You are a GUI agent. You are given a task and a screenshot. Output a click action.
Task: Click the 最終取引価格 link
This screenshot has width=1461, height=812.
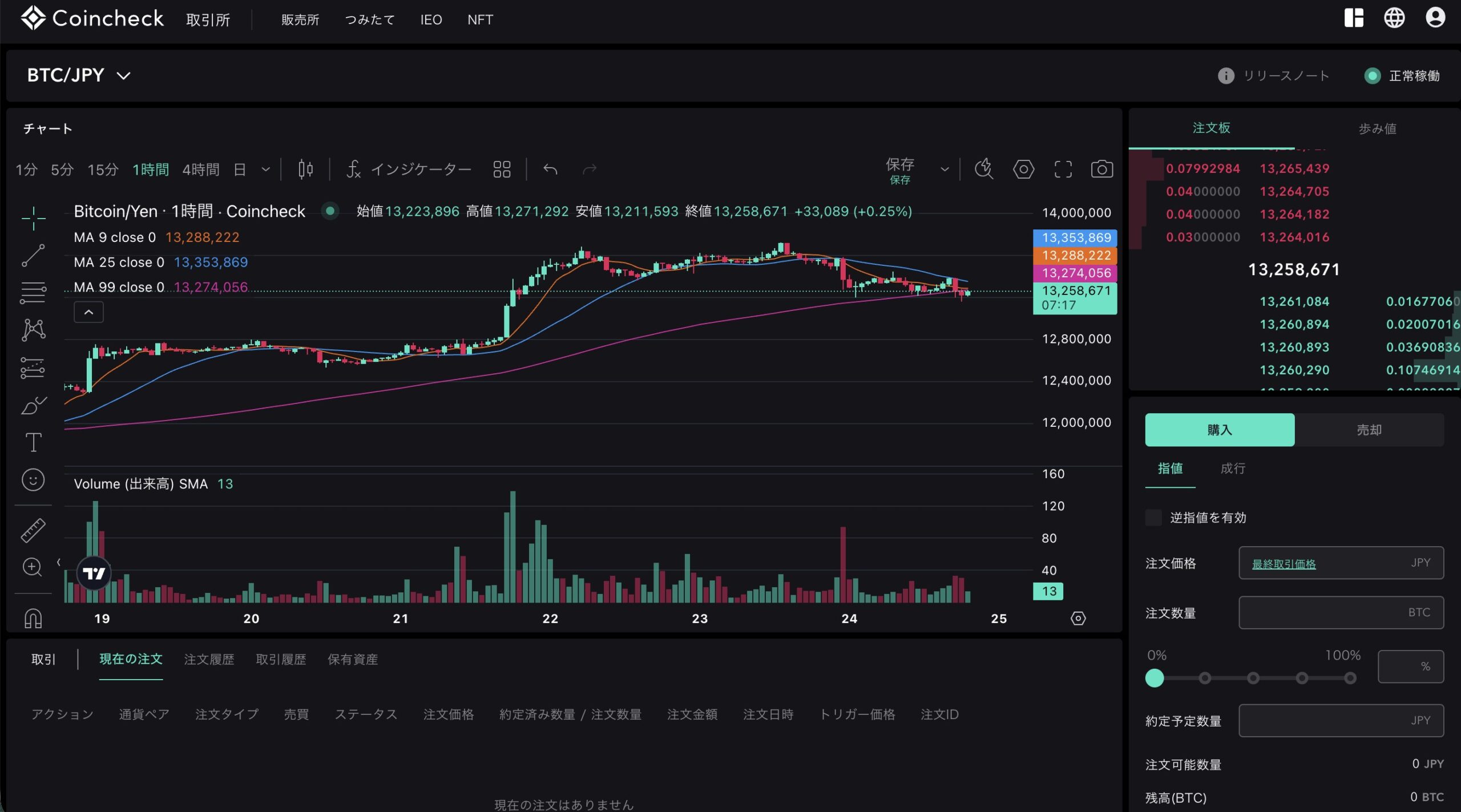click(1284, 564)
